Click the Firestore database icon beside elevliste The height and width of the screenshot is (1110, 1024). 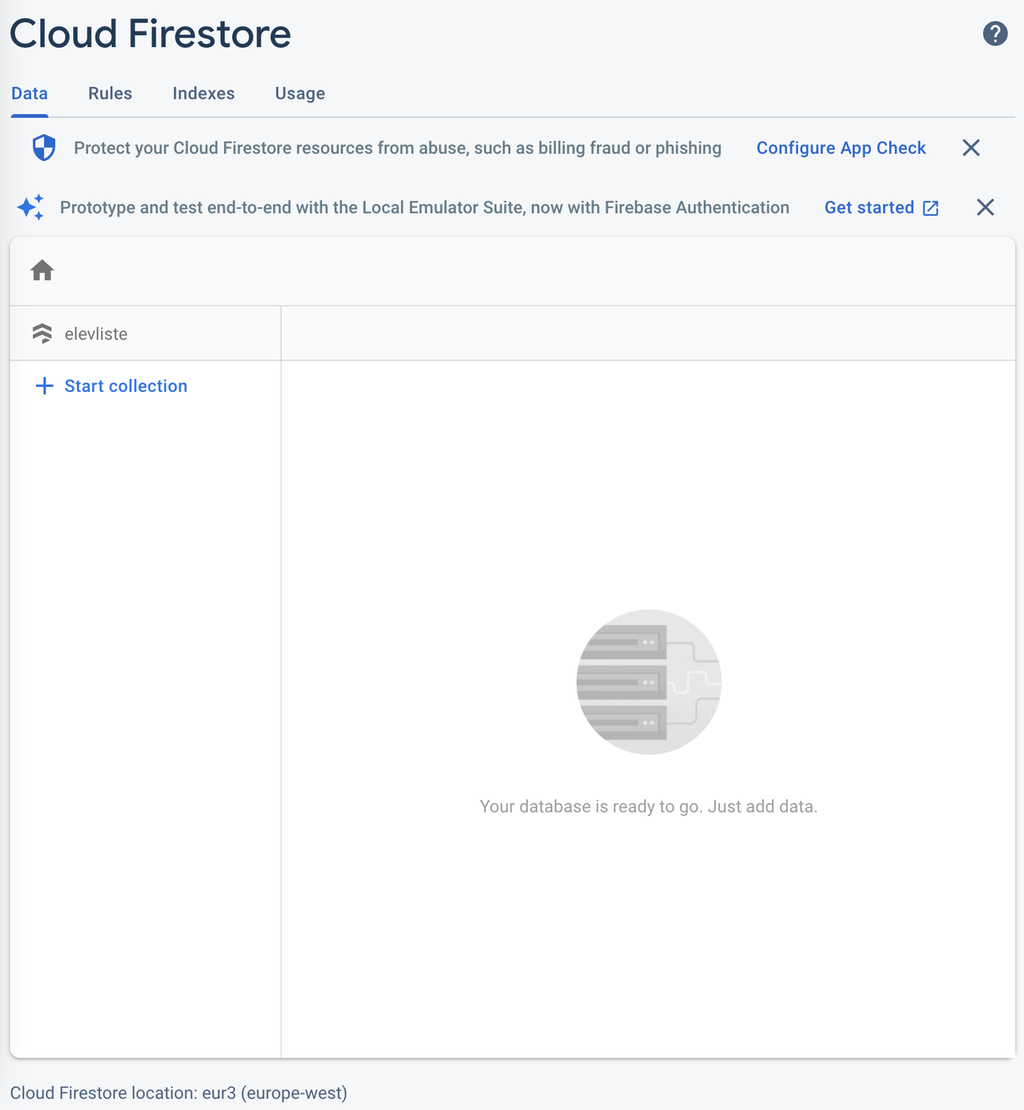pyautogui.click(x=42, y=334)
